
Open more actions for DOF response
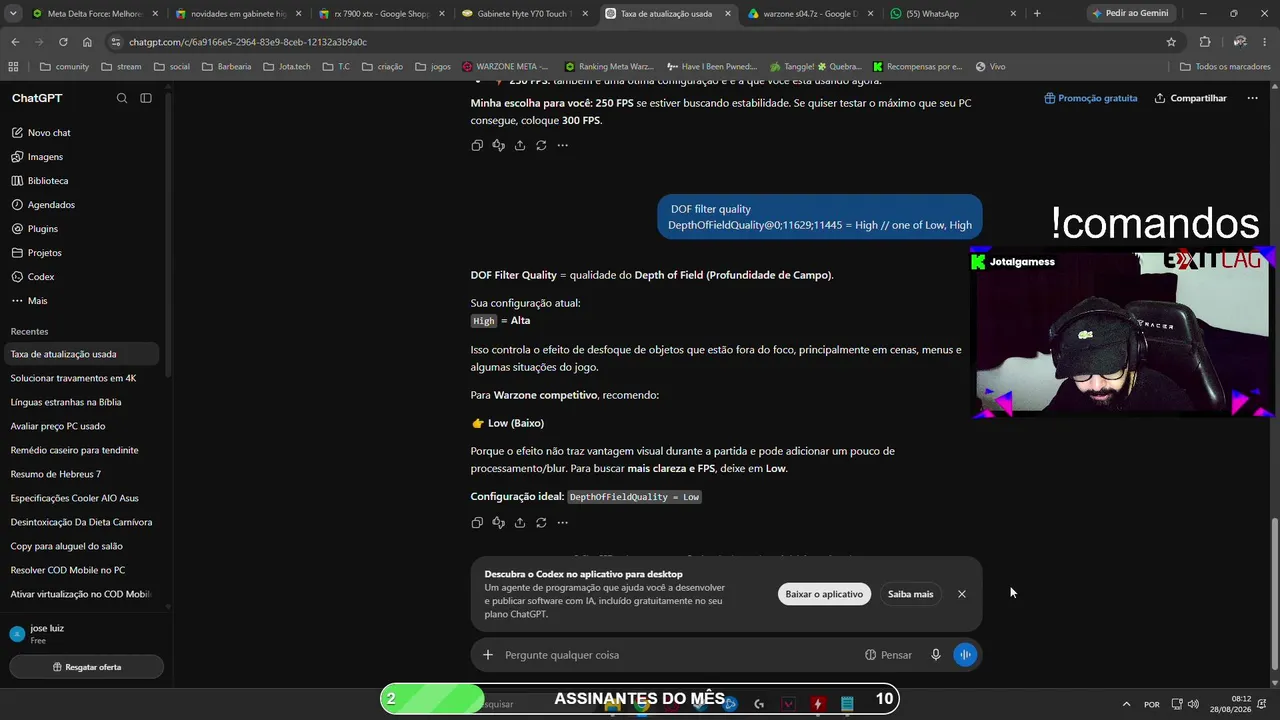click(x=562, y=522)
